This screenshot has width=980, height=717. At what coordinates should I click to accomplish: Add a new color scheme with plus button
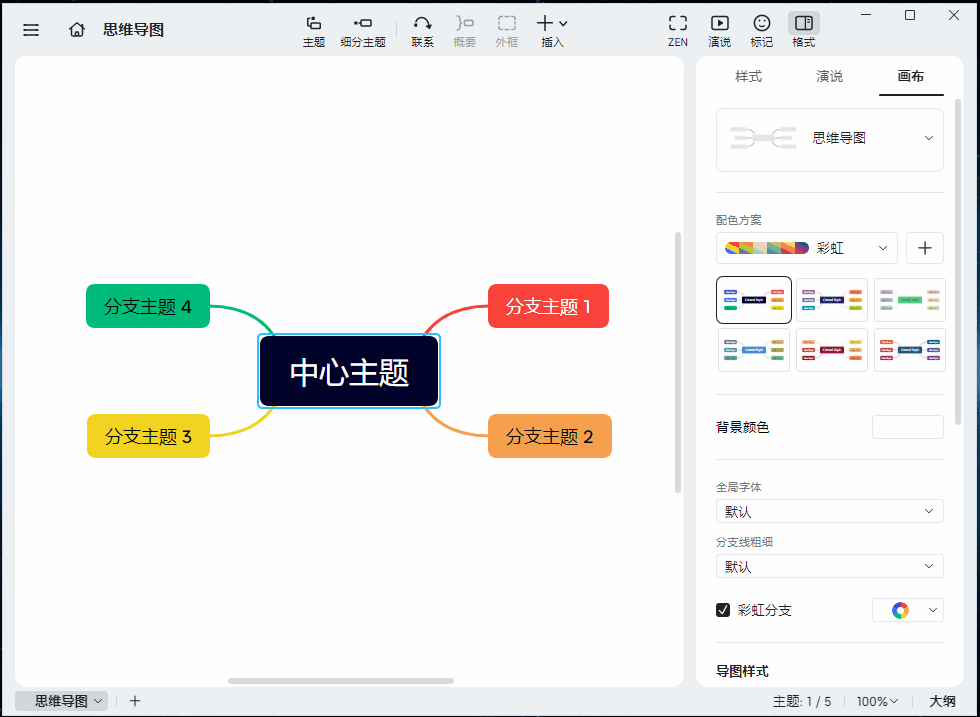point(925,248)
